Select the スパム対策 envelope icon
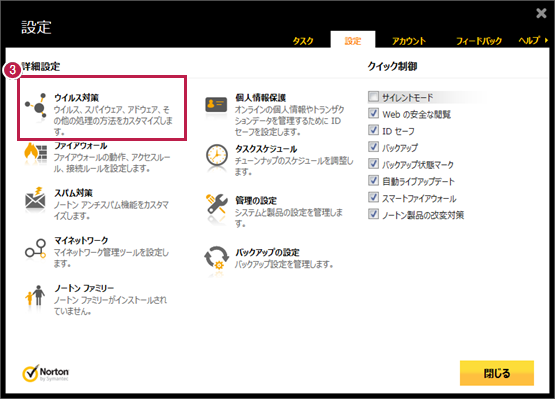This screenshot has width=555, height=399. tap(35, 199)
